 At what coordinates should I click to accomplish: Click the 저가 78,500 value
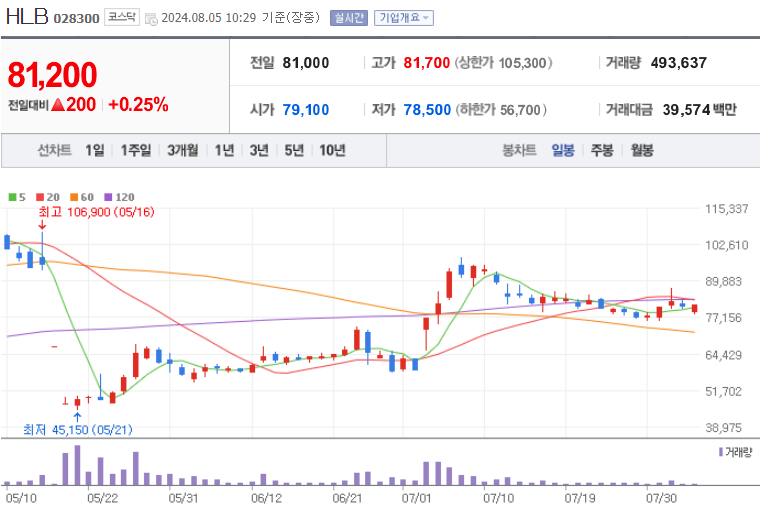(x=427, y=110)
